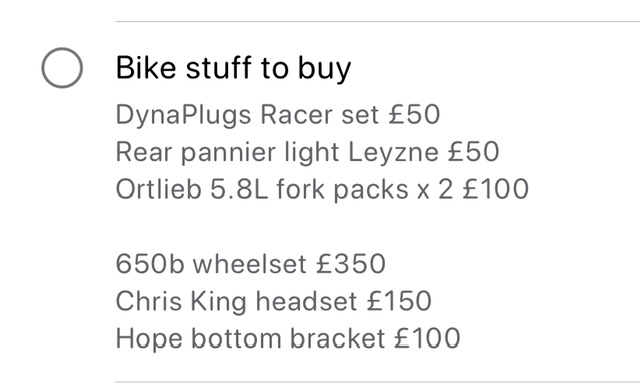Click the £50 price after Leyzne
The width and height of the screenshot is (640, 387).
pos(473,152)
